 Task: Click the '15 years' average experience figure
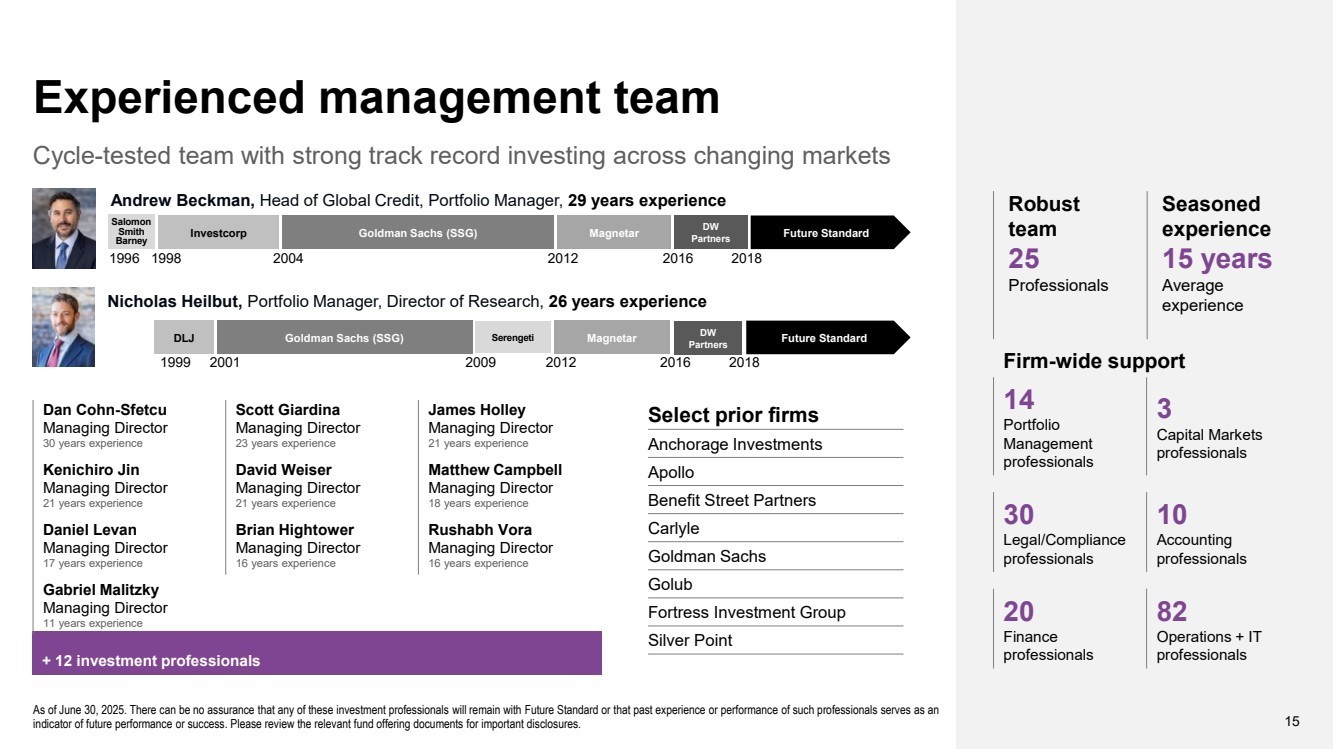(1217, 259)
